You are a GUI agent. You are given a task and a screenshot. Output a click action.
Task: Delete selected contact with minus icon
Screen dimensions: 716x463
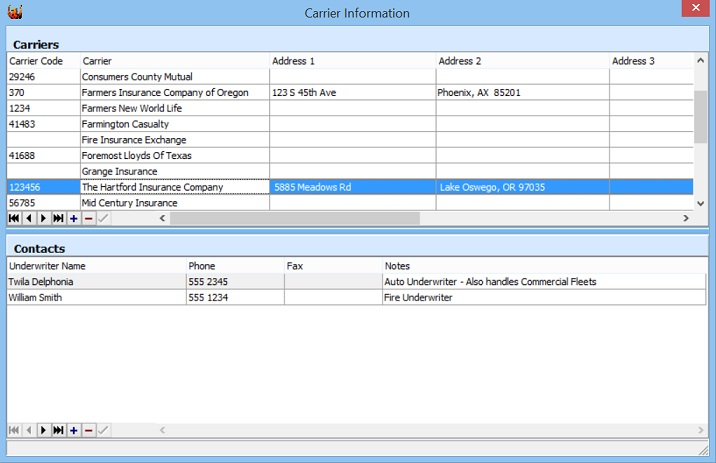89,430
